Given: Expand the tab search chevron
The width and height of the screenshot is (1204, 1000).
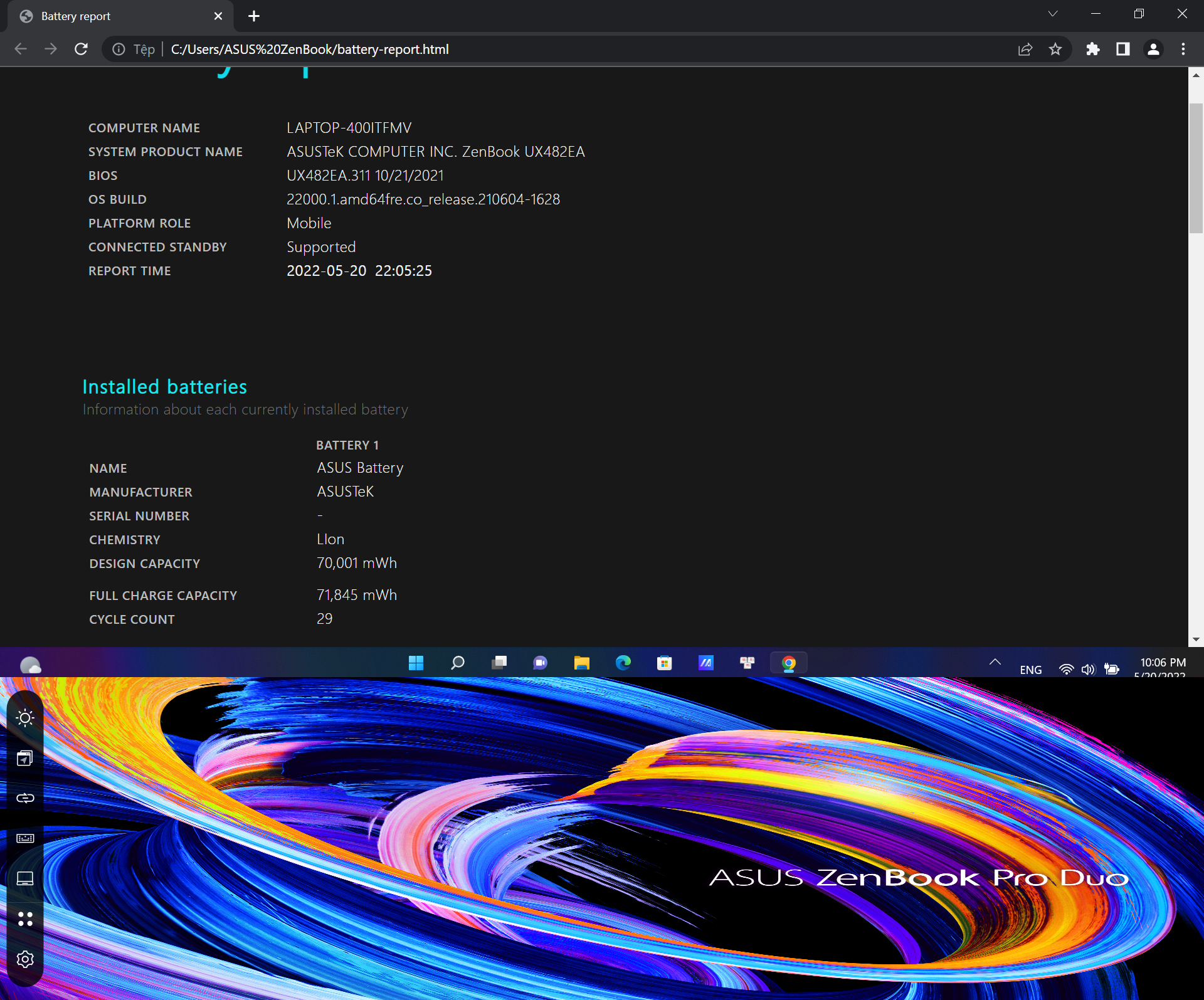Looking at the screenshot, I should tap(1053, 14).
